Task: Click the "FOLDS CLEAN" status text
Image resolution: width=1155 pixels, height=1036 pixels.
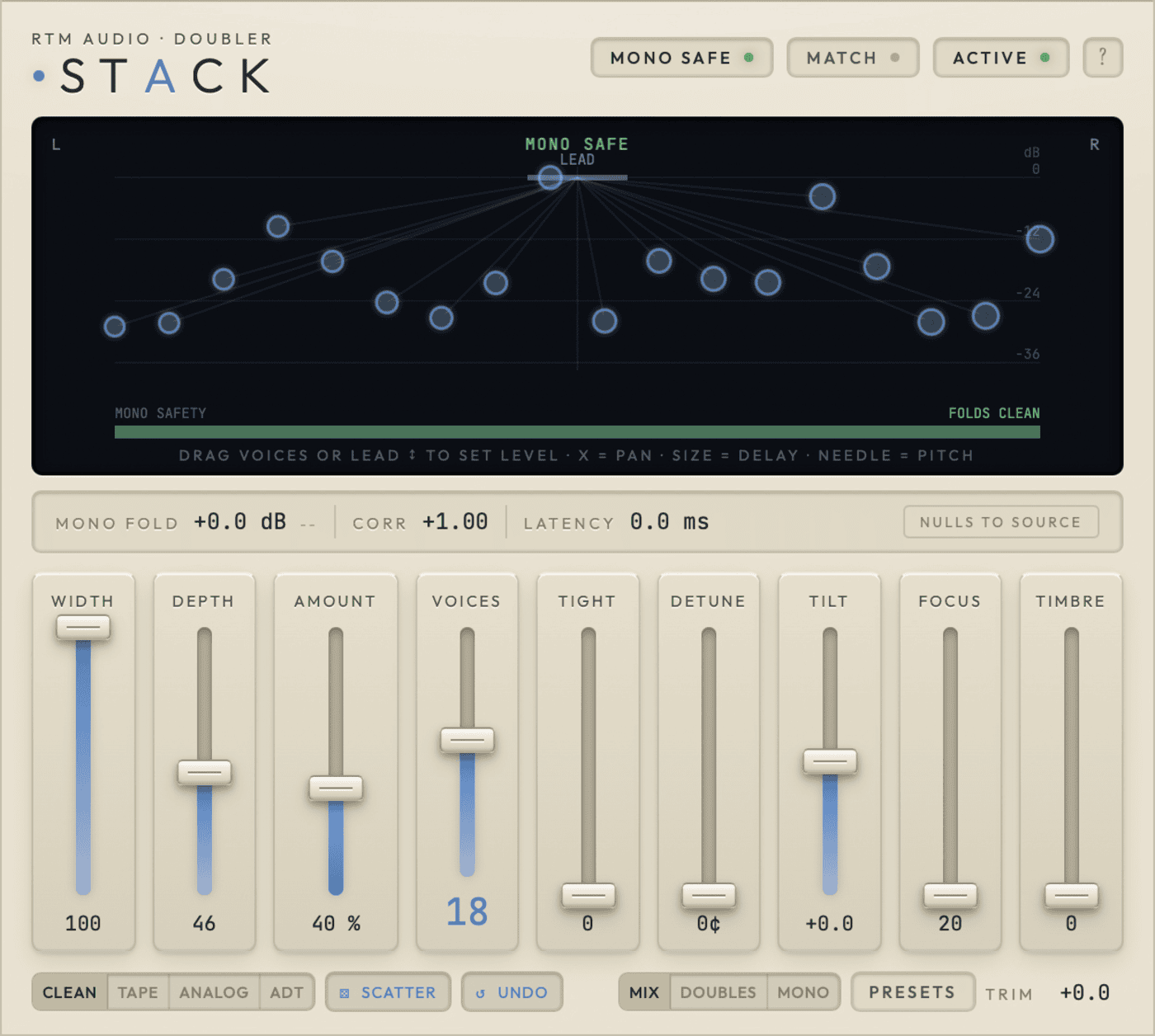Action: (994, 413)
